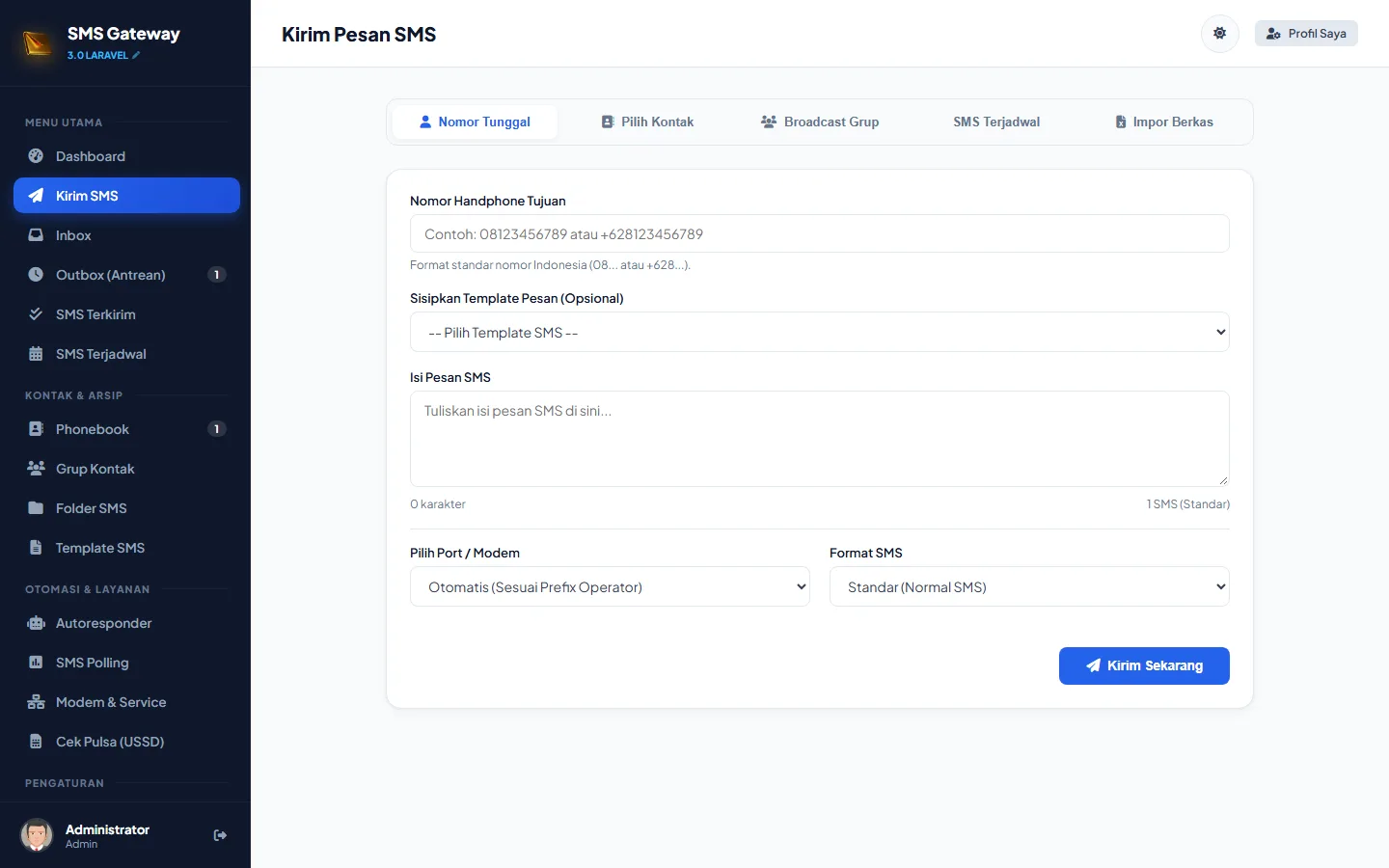The height and width of the screenshot is (868, 1389).
Task: Click the 'Format standar nomor Indonesia' hint
Action: point(550,265)
